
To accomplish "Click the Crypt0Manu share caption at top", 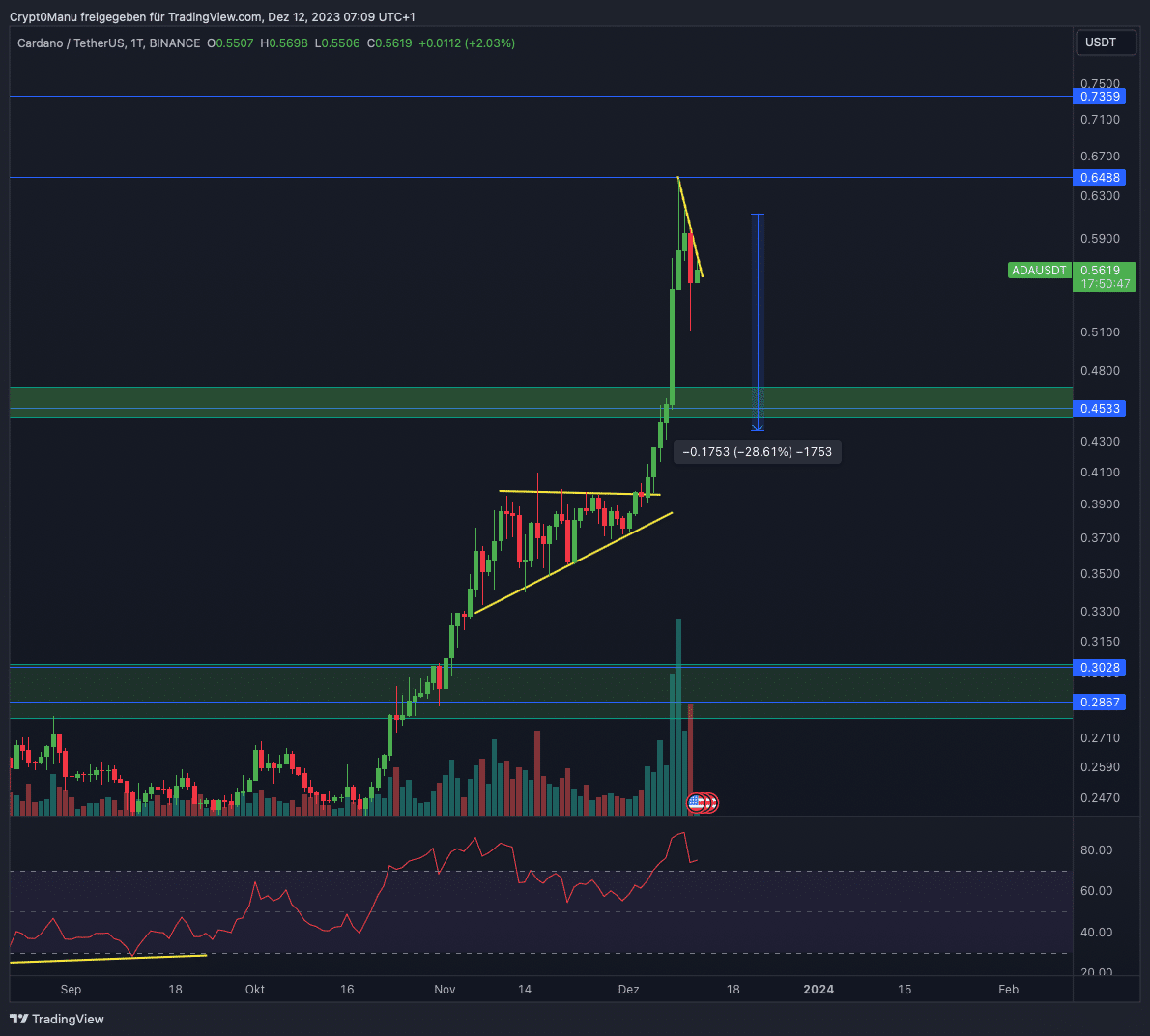I will pyautogui.click(x=212, y=16).
